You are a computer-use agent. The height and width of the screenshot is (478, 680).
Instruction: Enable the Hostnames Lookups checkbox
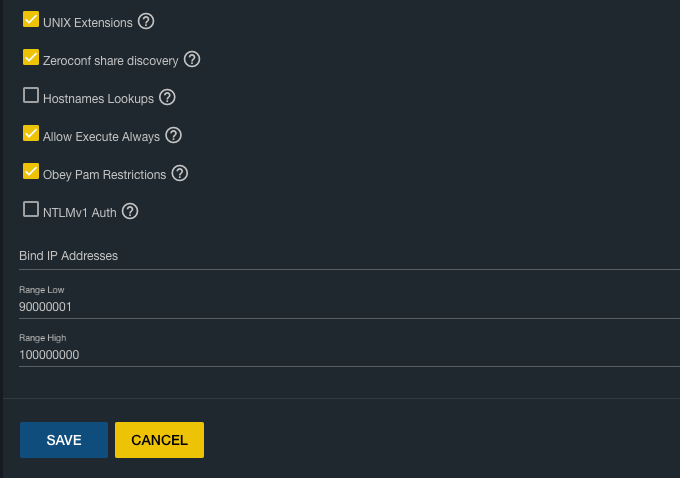(x=31, y=96)
